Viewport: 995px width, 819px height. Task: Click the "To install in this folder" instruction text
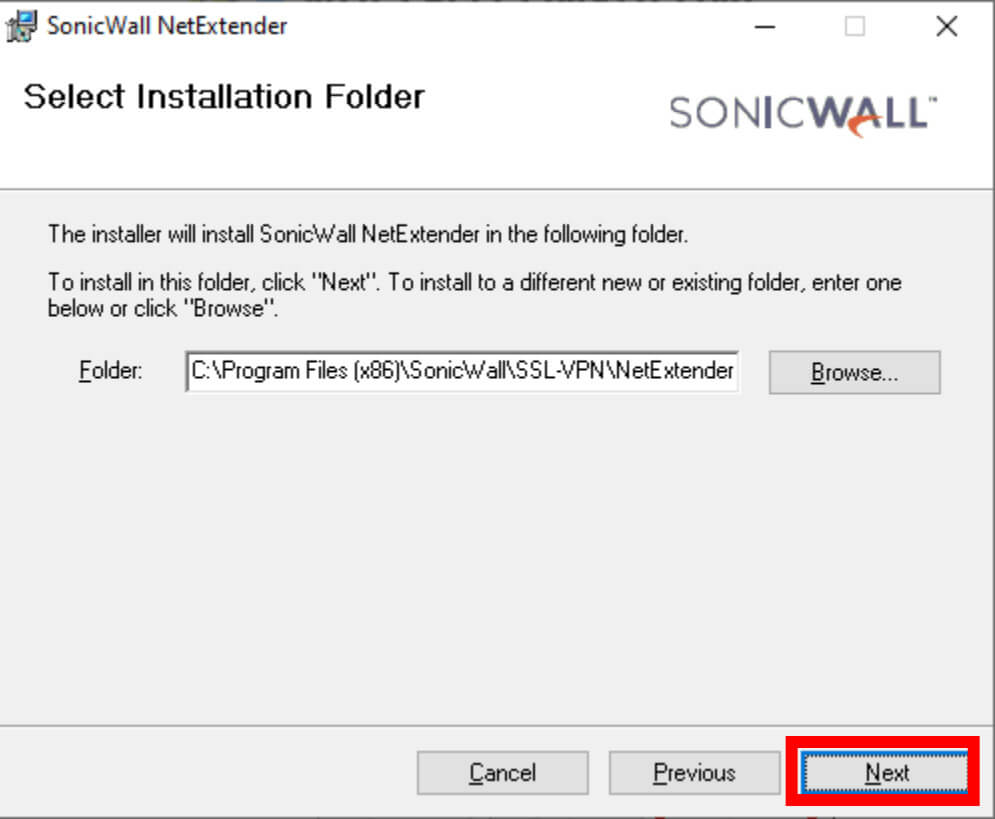(x=475, y=295)
